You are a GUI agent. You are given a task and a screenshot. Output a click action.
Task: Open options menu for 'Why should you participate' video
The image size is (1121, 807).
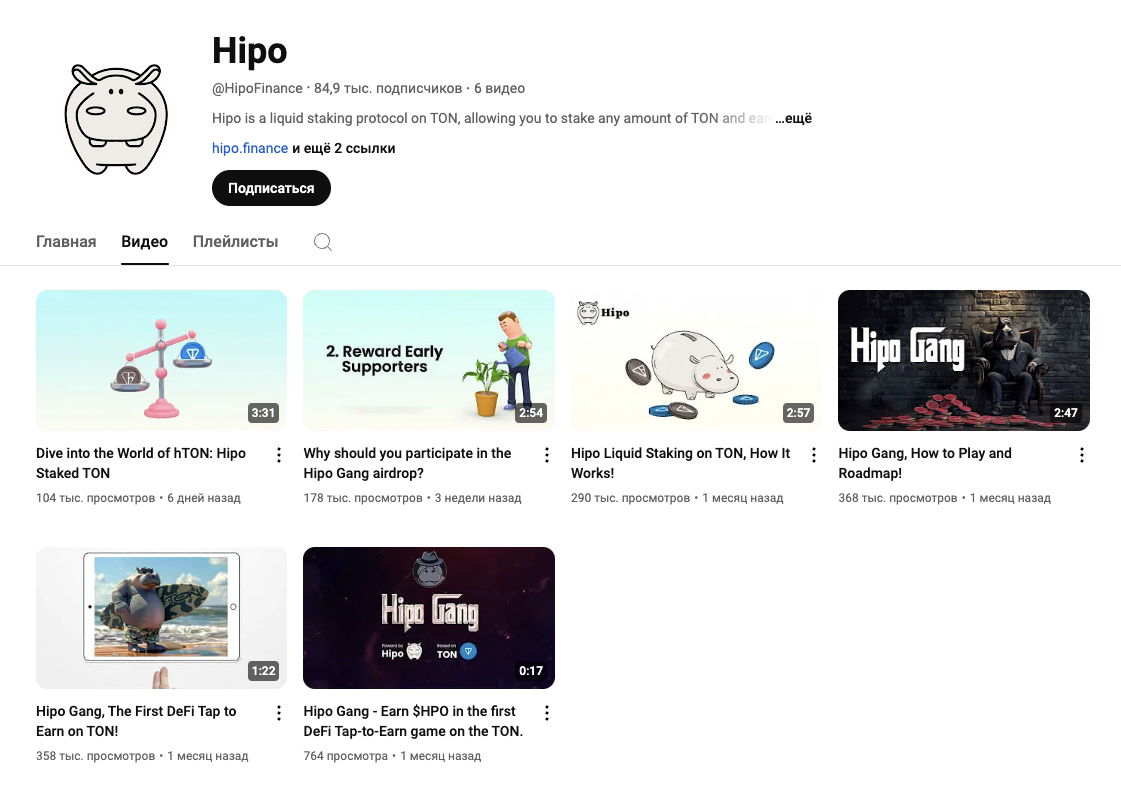[547, 455]
